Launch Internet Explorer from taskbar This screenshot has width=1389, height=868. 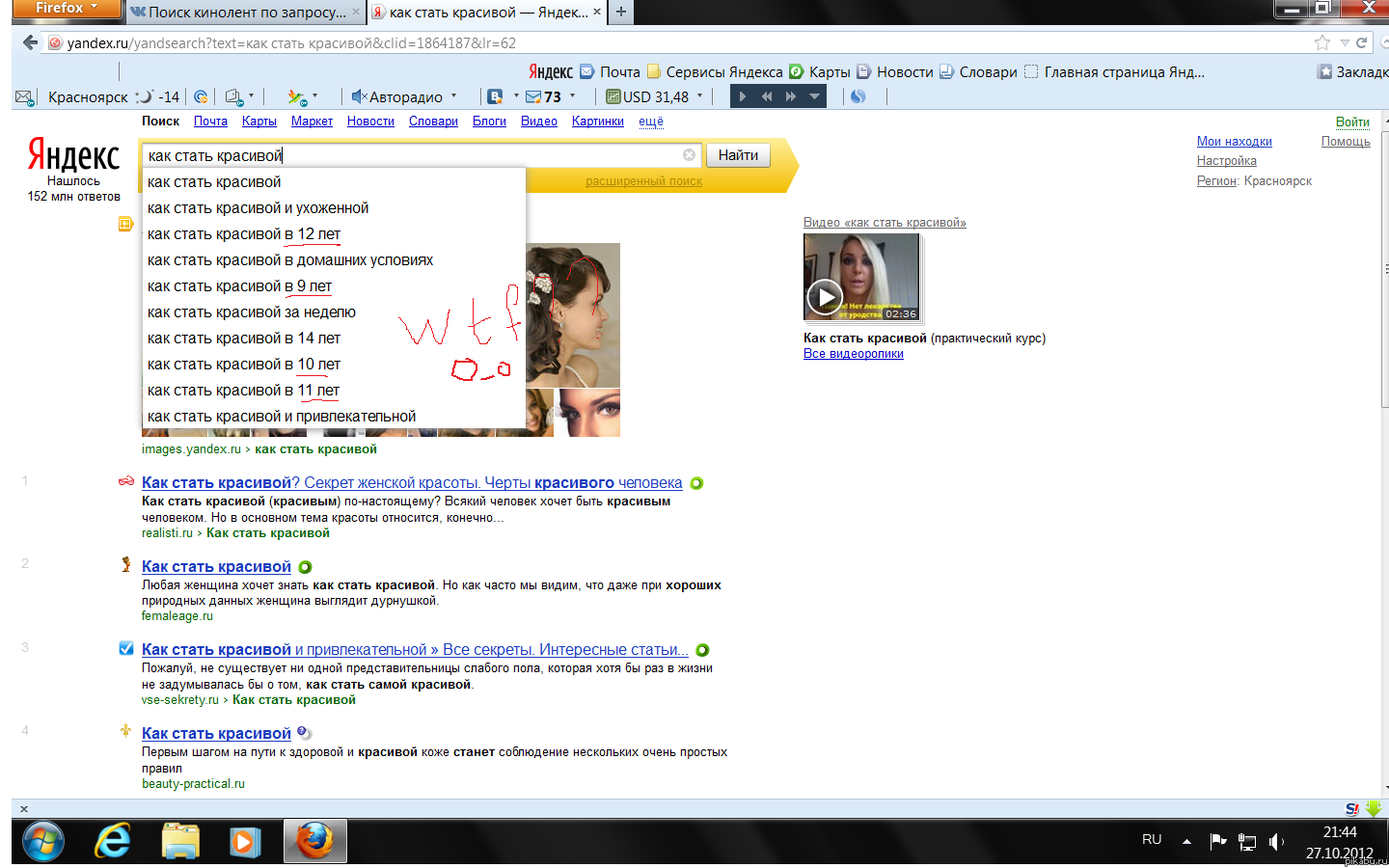[112, 842]
